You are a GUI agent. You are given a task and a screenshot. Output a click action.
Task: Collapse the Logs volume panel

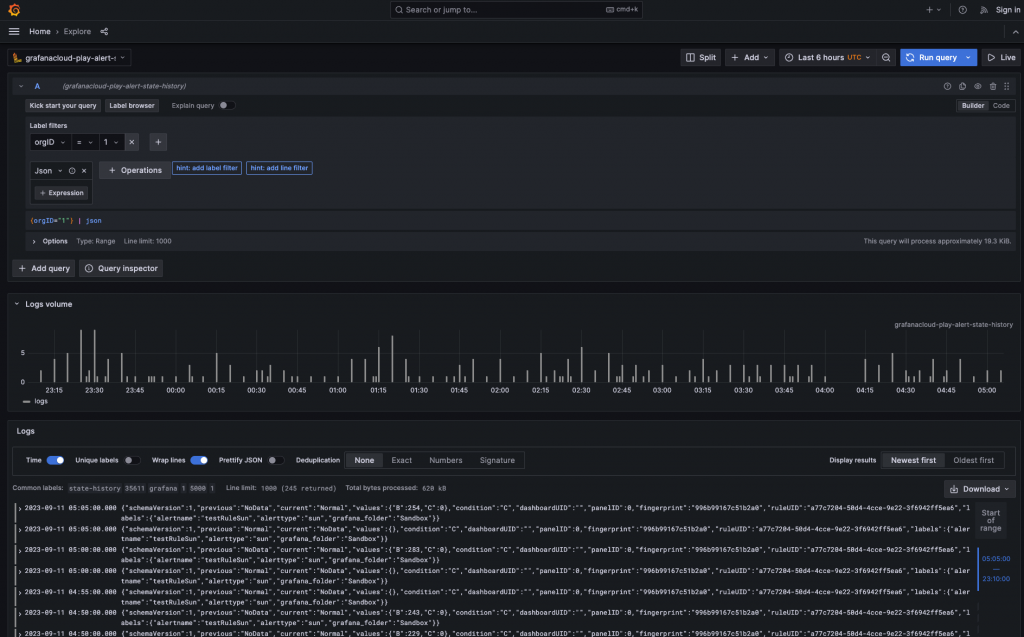pyautogui.click(x=16, y=304)
